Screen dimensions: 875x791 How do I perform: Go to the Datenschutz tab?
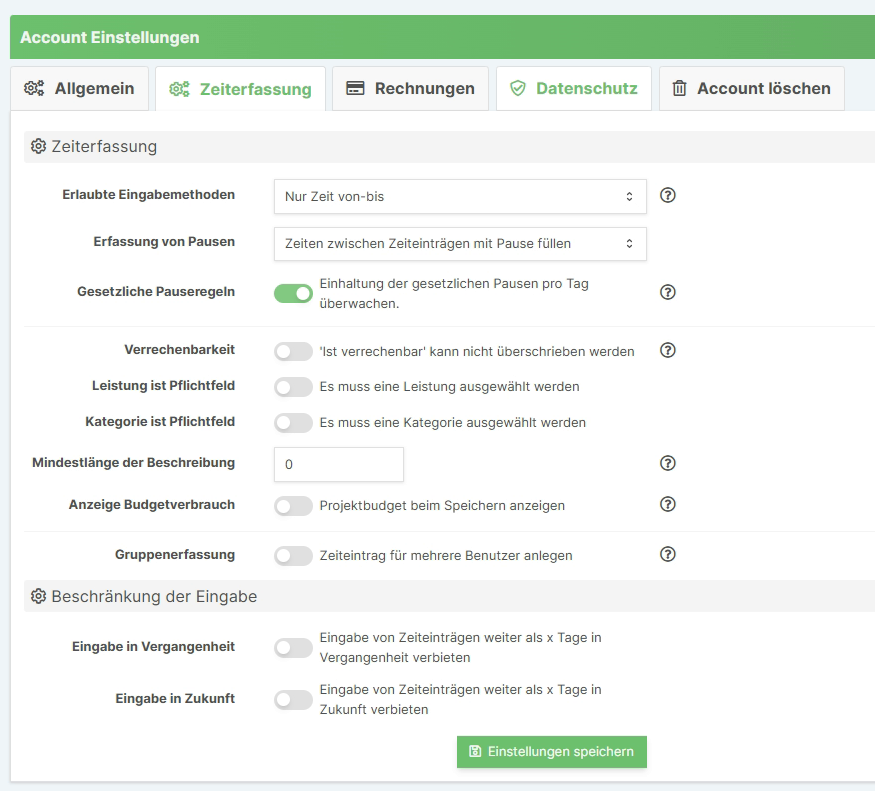coord(574,89)
